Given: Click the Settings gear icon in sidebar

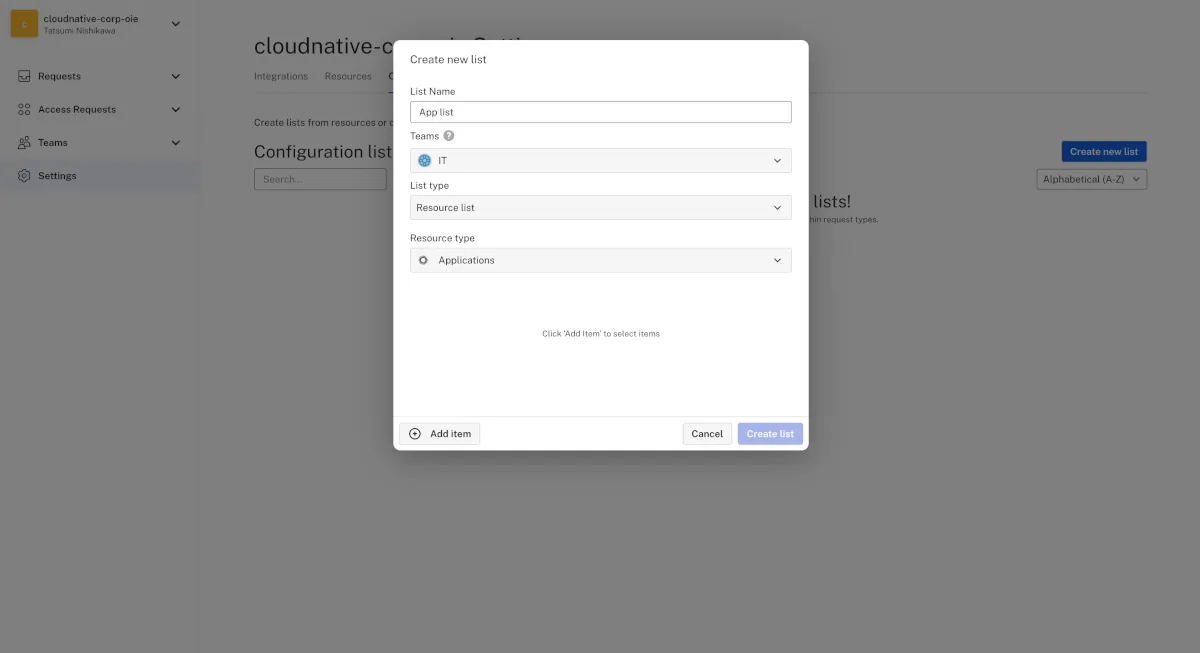Looking at the screenshot, I should (24, 175).
